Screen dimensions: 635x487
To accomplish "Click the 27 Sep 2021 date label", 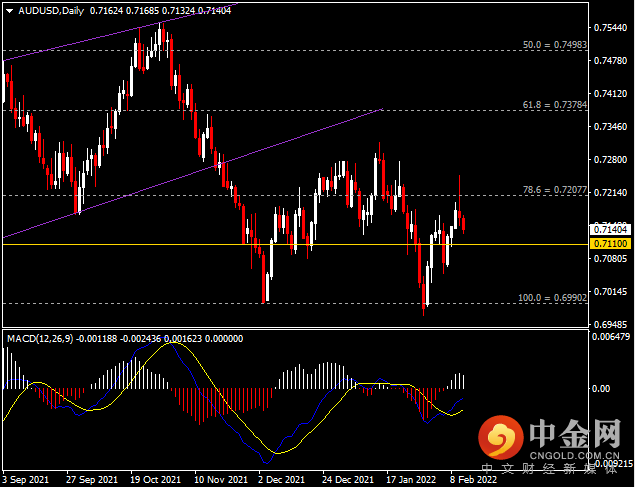I will (92, 480).
